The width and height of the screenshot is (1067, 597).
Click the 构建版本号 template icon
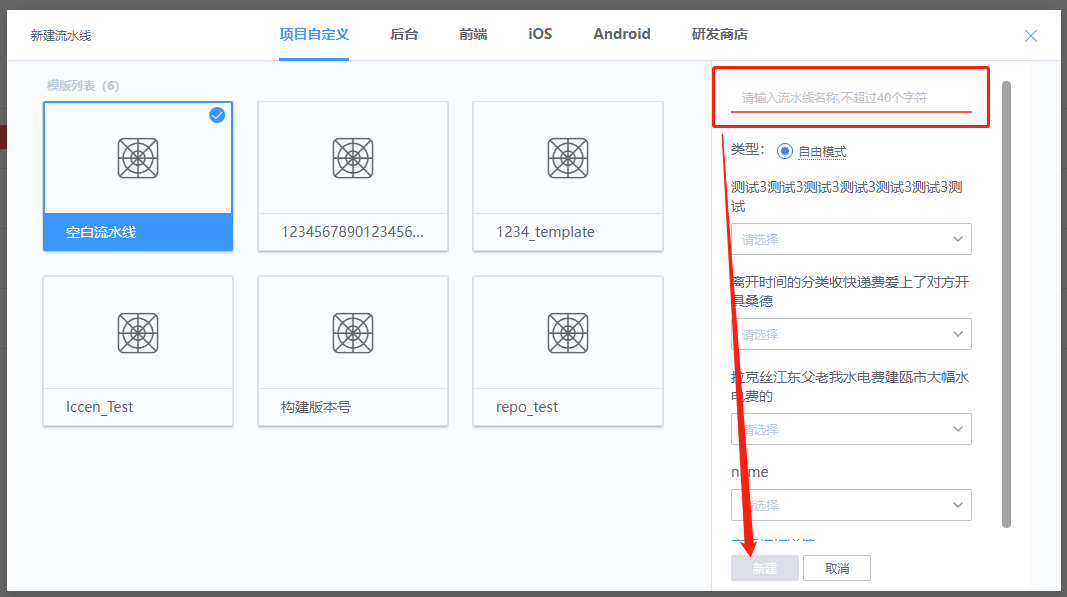(353, 333)
